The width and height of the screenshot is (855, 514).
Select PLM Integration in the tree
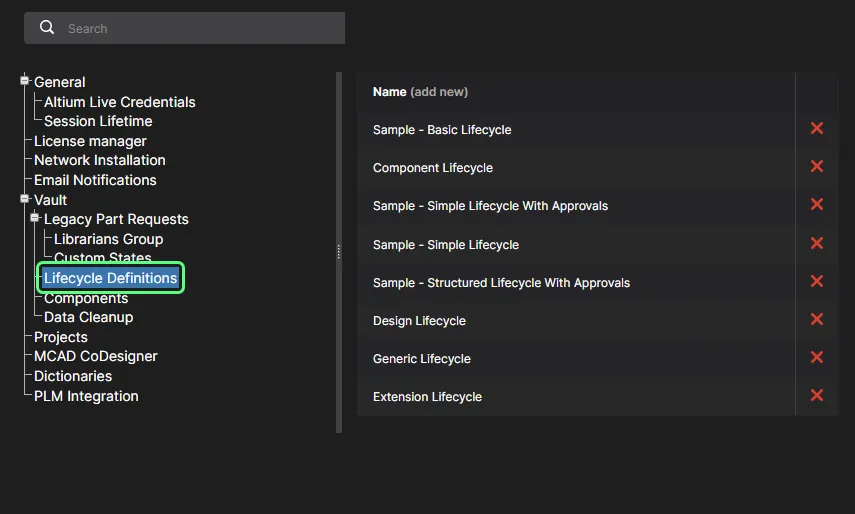point(86,396)
